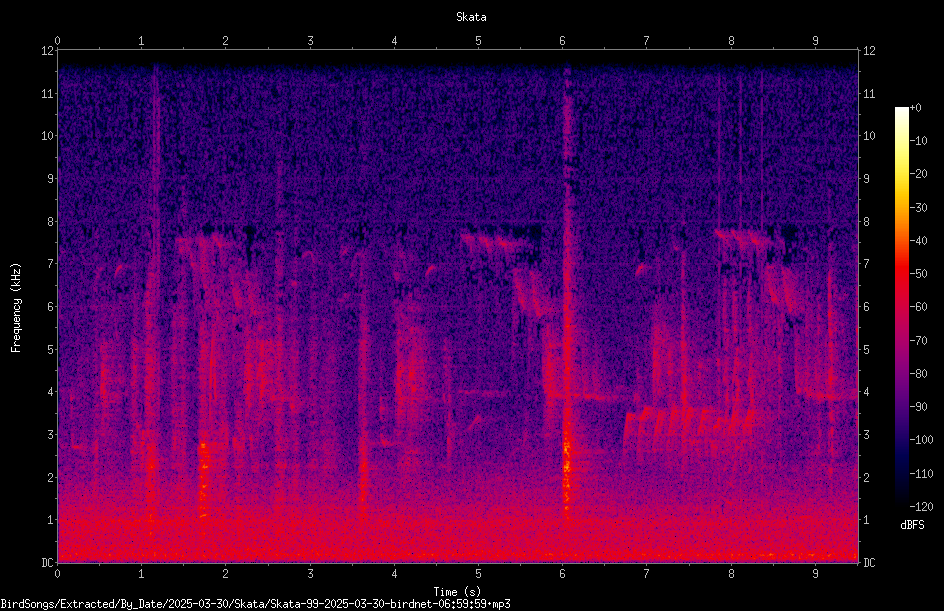The width and height of the screenshot is (944, 611).
Task: Click the "-100" colorbar label
Action: [x=922, y=440]
